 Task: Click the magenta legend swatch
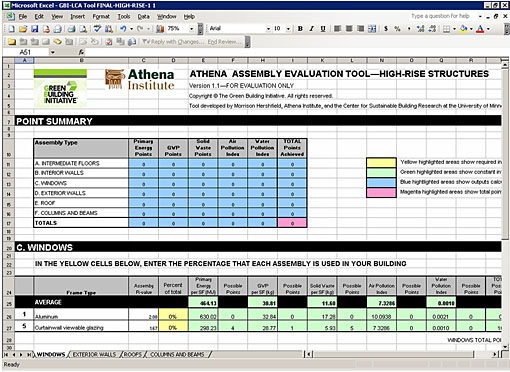pyautogui.click(x=381, y=193)
